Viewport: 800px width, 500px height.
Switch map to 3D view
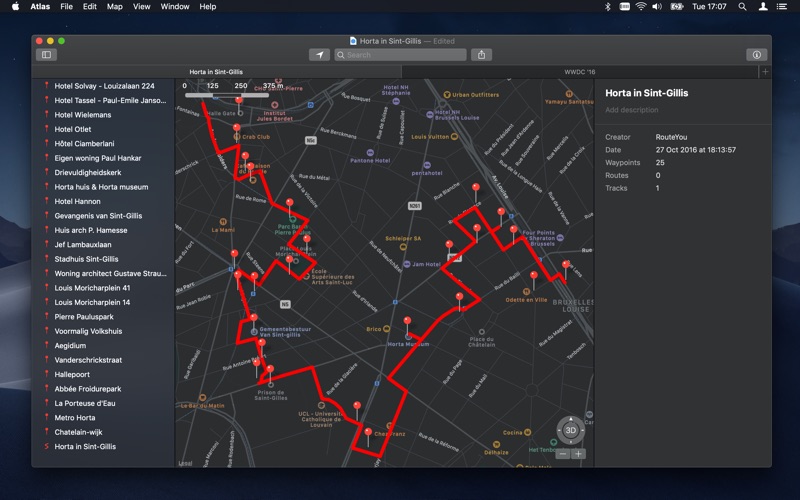coord(570,430)
